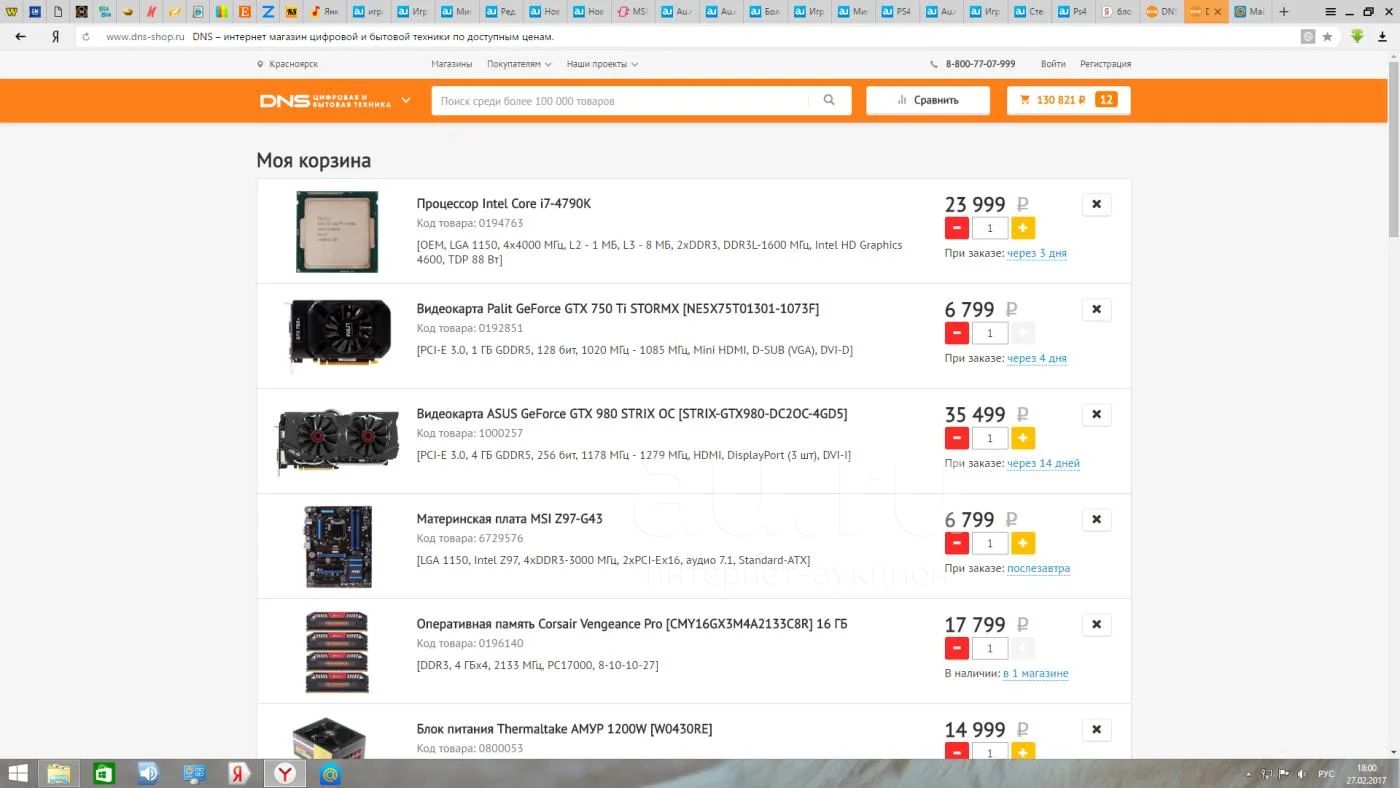Reload page using refresh icon
The image size is (1400, 788).
[x=86, y=36]
